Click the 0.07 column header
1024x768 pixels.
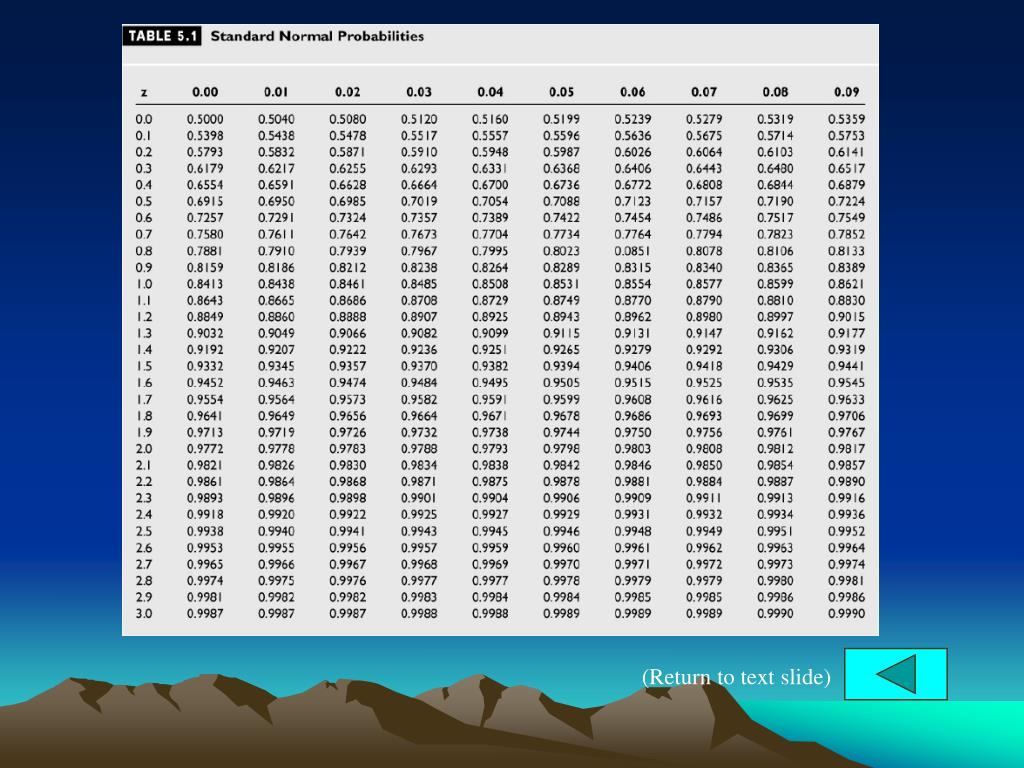tap(704, 92)
